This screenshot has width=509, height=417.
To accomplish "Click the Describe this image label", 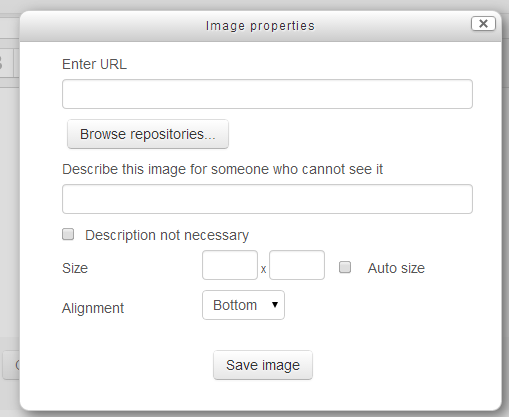I will coord(223,169).
